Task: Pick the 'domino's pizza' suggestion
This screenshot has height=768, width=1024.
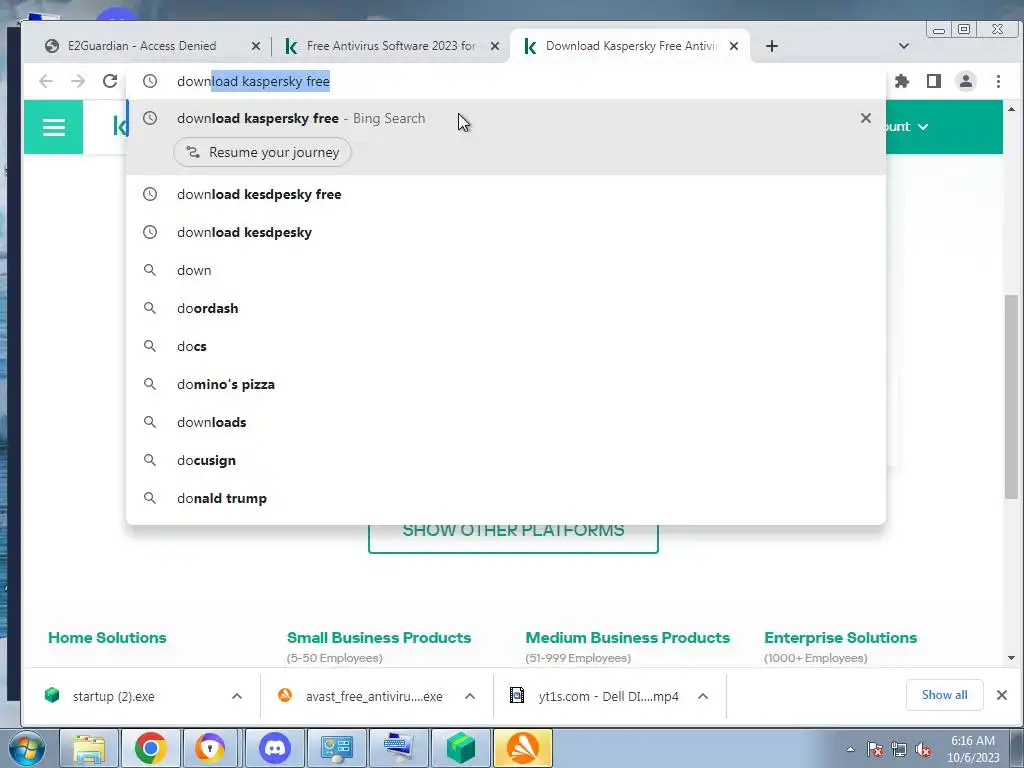Action: (x=506, y=384)
